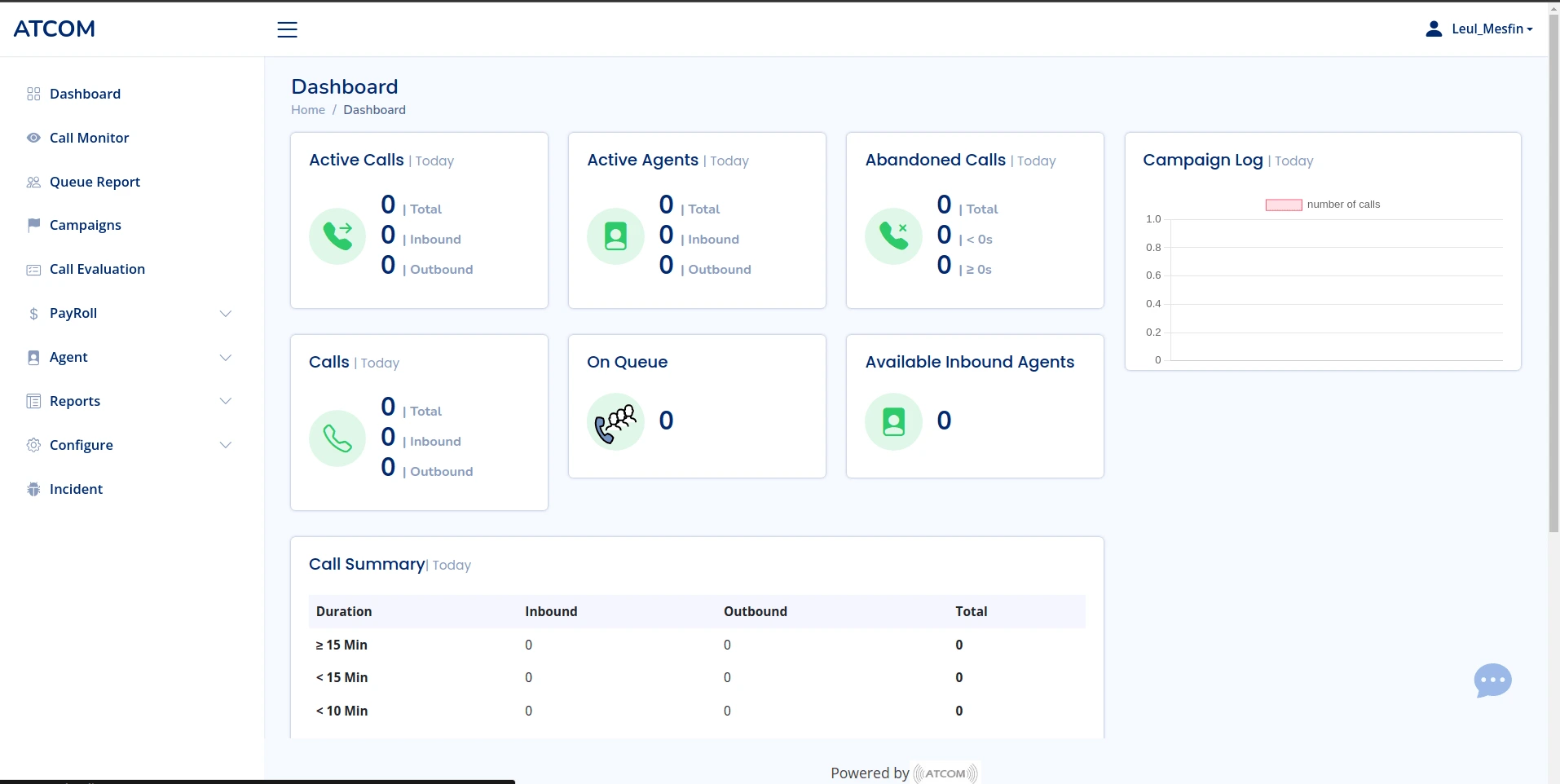The height and width of the screenshot is (784, 1560).
Task: Click the On Queue count value
Action: [666, 421]
